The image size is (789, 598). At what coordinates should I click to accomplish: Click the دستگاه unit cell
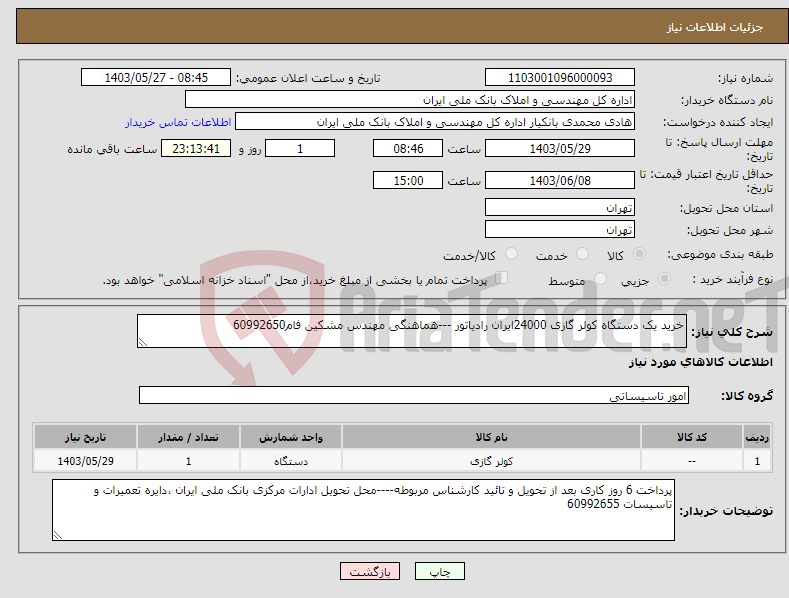(x=290, y=461)
